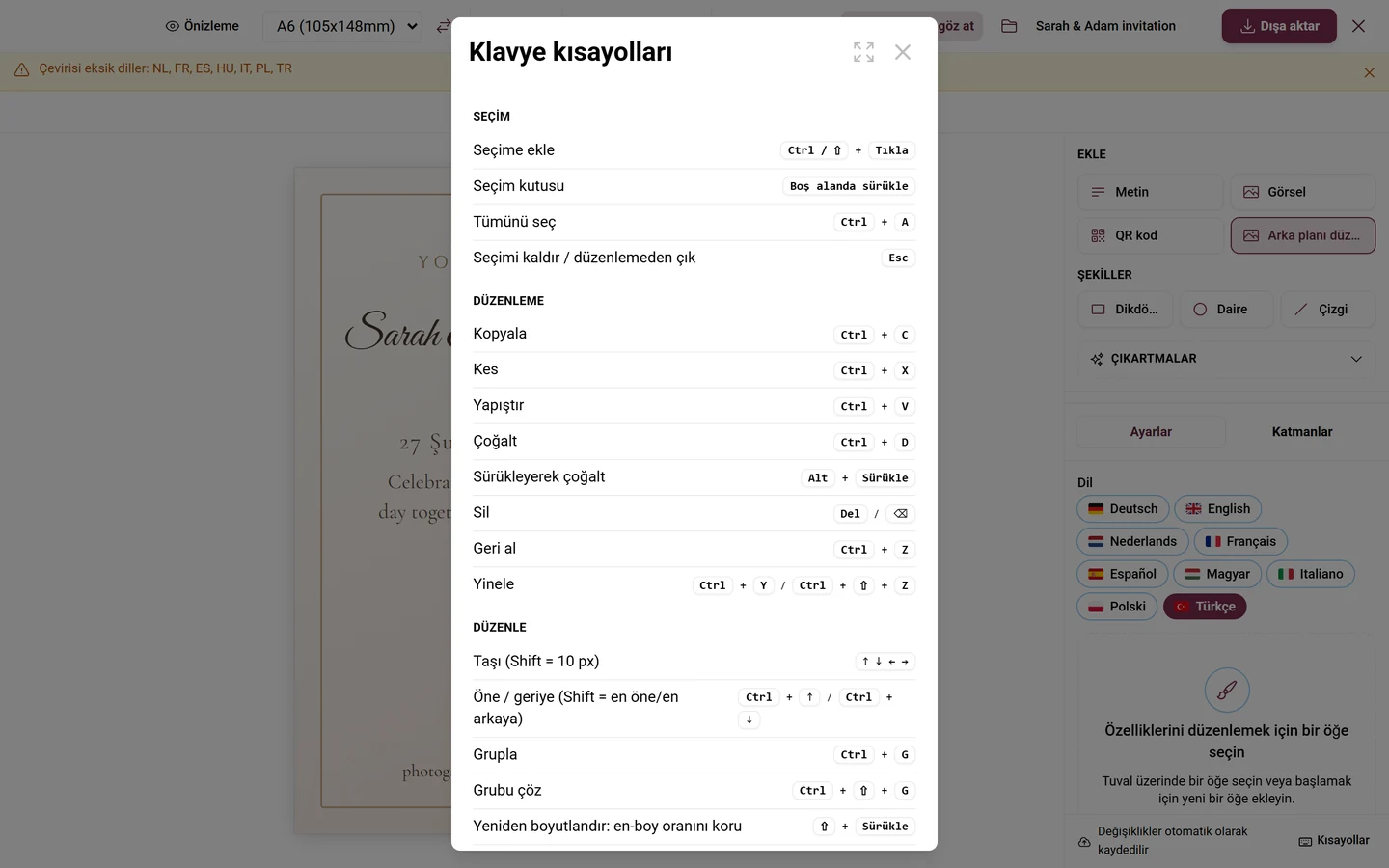Select Nederlands language
Viewport: 1389px width, 868px height.
tap(1132, 542)
